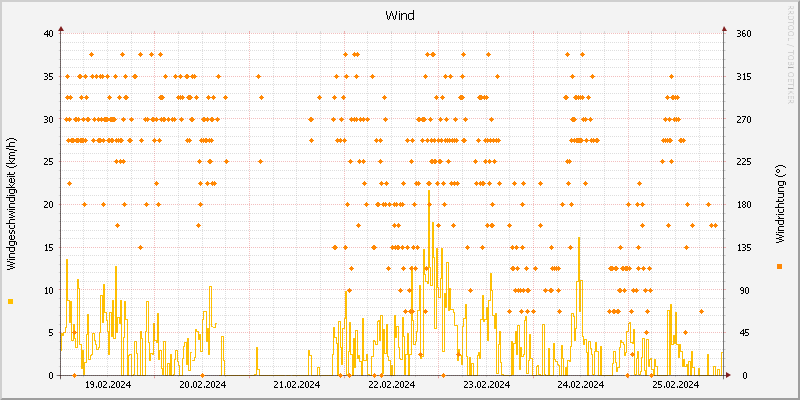
Task: Click the left axis value 10
Action: (48, 290)
